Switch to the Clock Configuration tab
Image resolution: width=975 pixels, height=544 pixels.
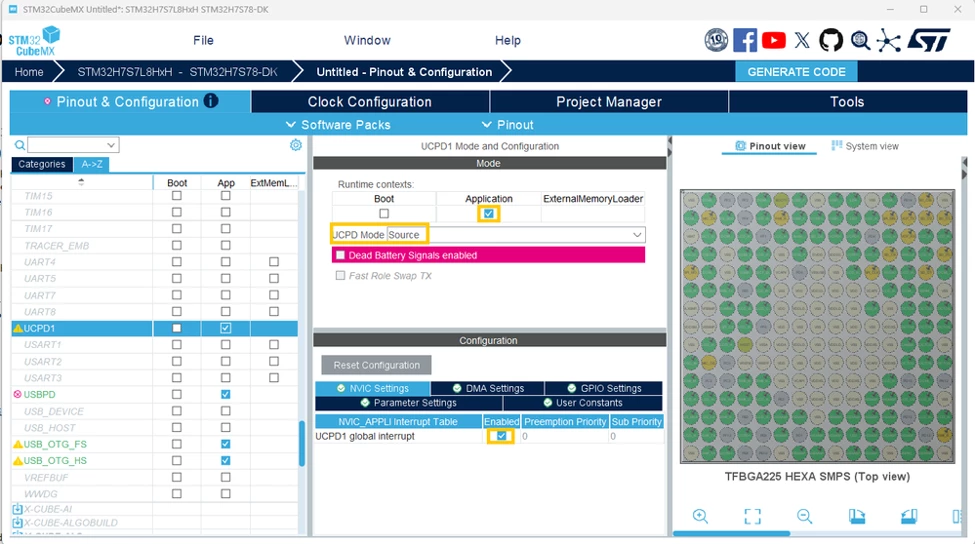(x=370, y=102)
